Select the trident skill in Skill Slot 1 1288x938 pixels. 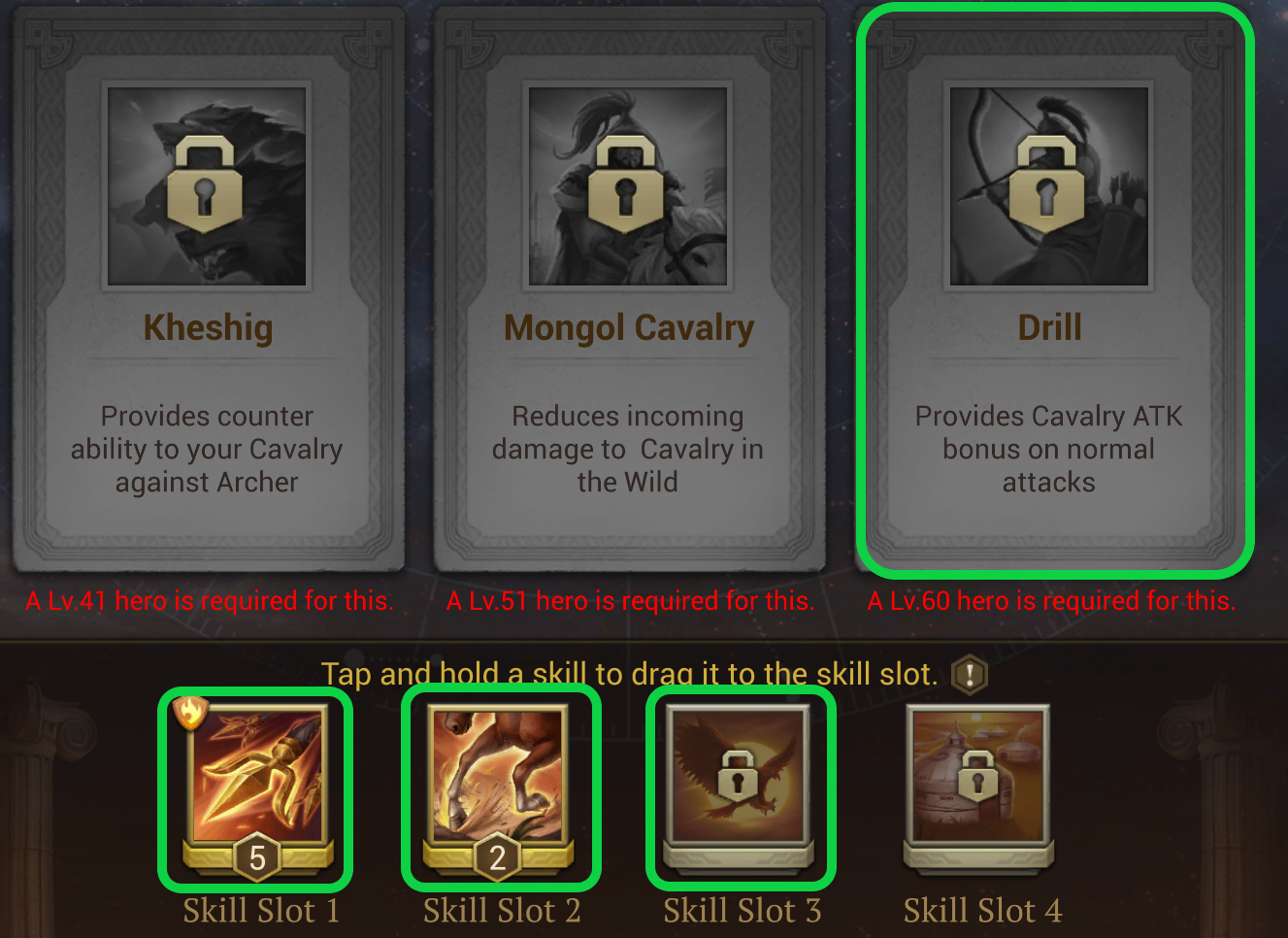pyautogui.click(x=257, y=775)
